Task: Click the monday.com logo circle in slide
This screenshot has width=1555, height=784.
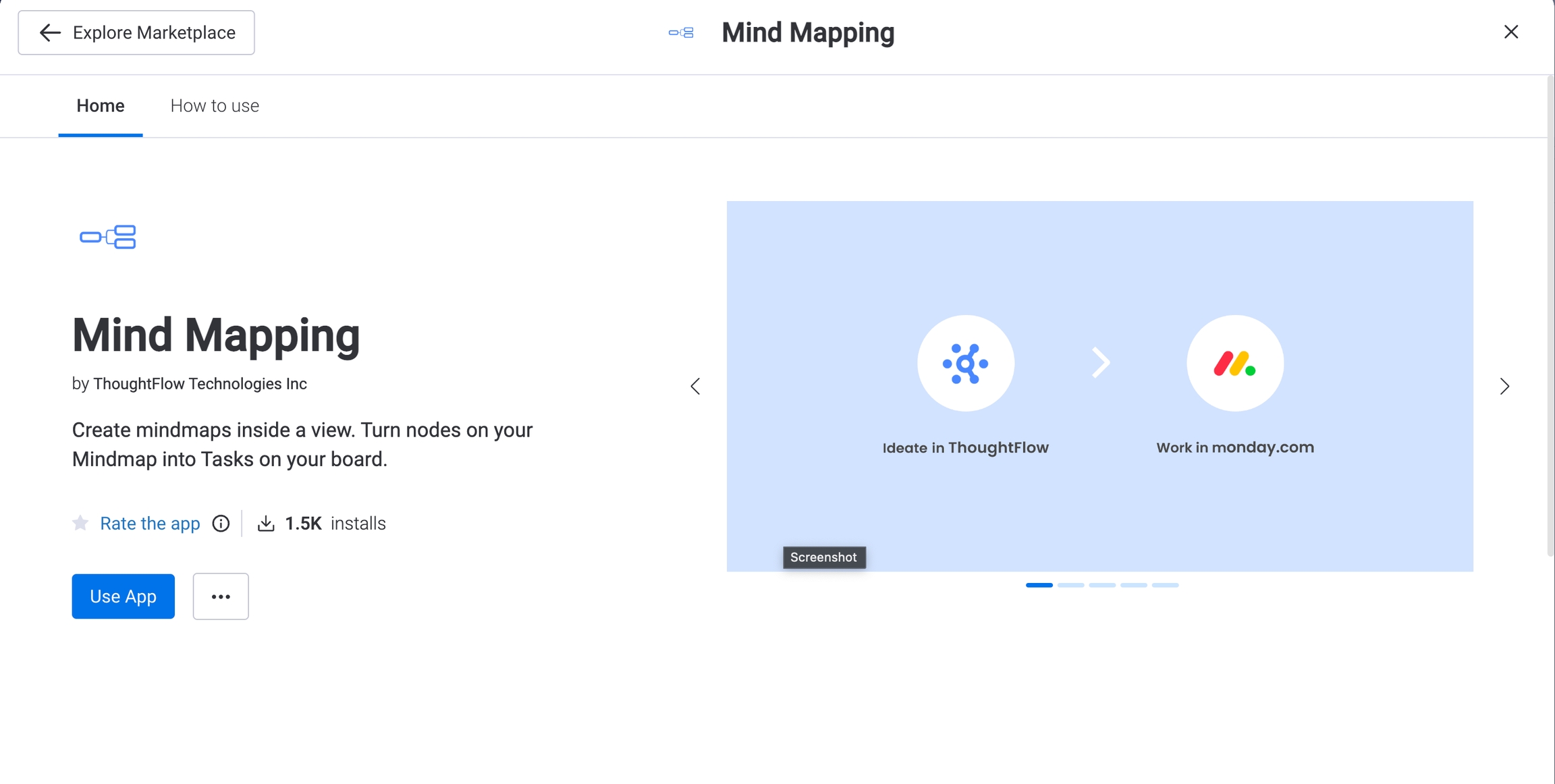Action: tap(1234, 364)
